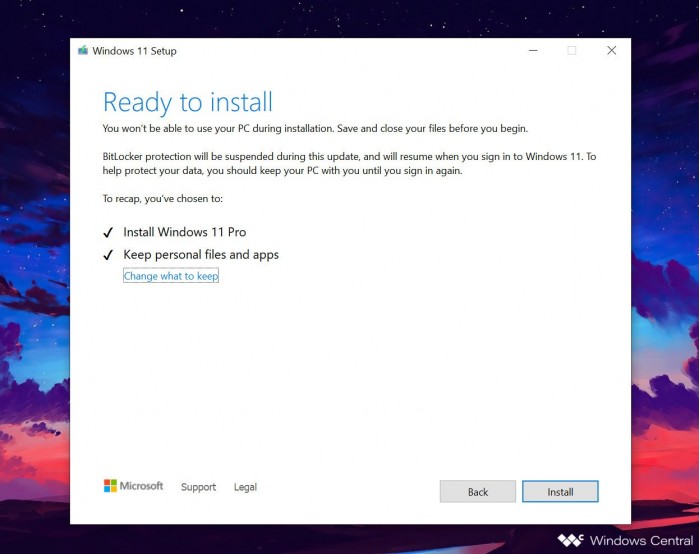The width and height of the screenshot is (700, 554).
Task: Open the Legal link
Action: pos(245,487)
